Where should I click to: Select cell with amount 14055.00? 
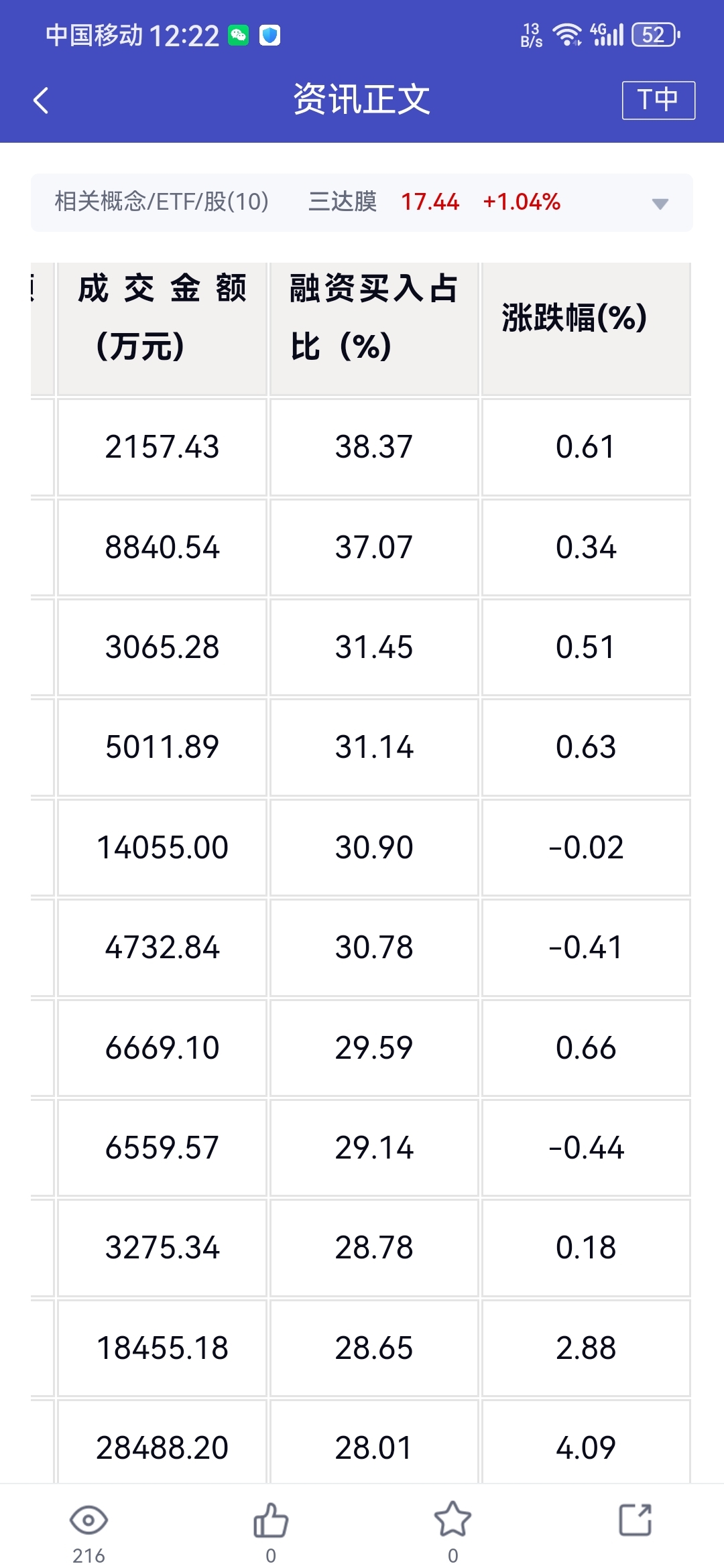[162, 848]
